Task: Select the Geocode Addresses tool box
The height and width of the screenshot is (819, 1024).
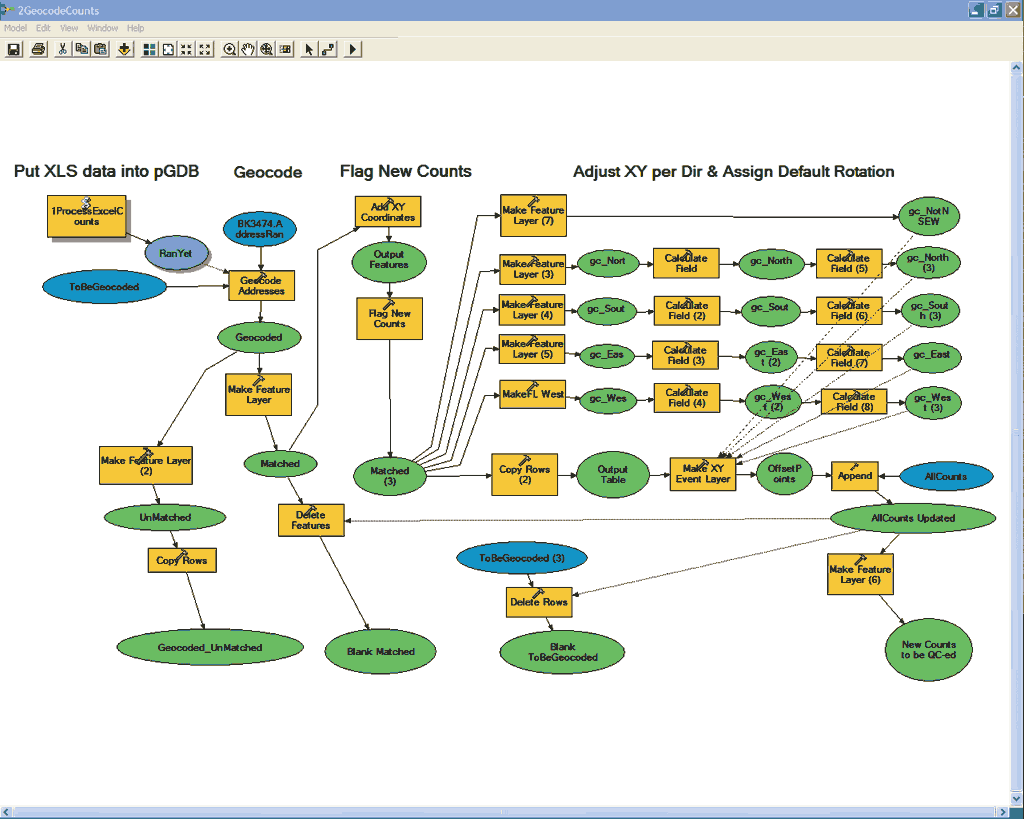Action: (261, 285)
